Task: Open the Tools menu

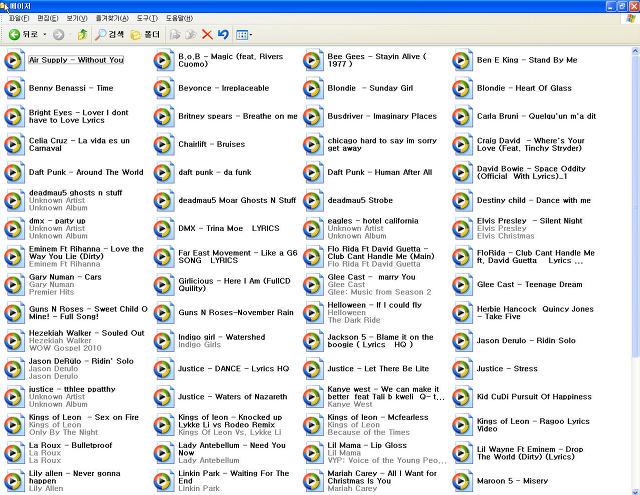Action: [147, 18]
